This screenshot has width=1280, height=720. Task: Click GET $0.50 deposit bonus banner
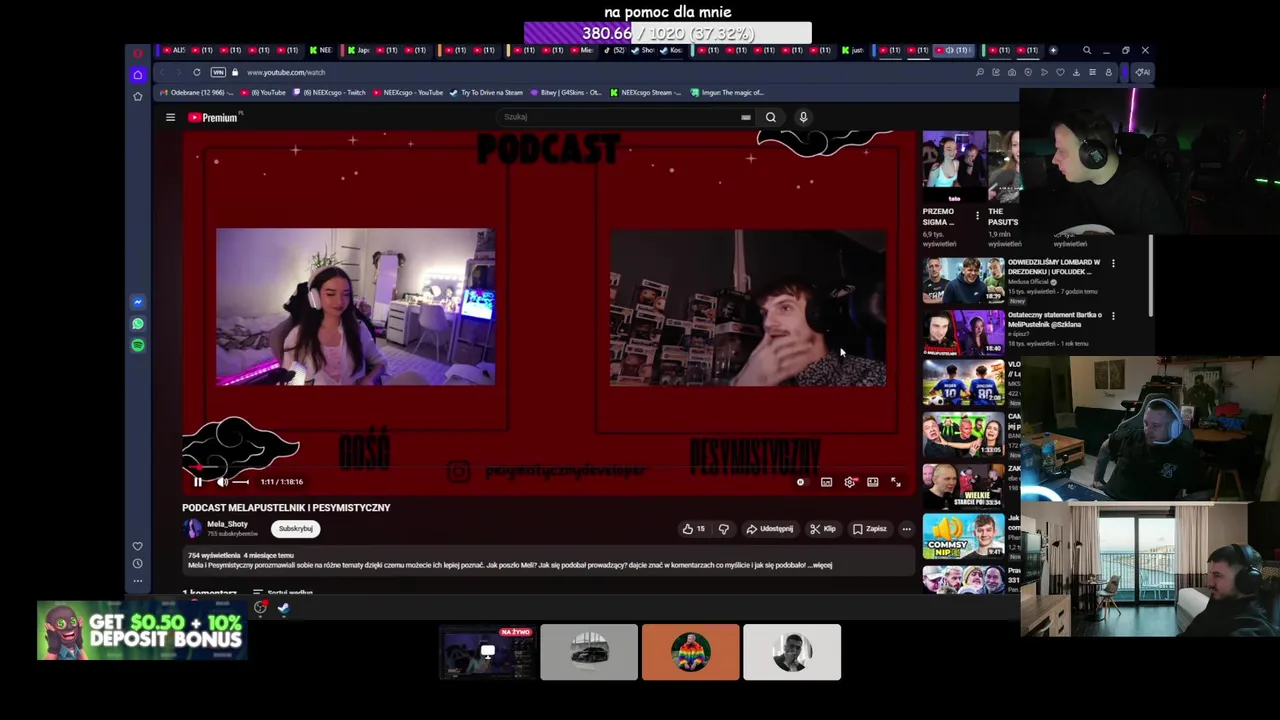(141, 631)
